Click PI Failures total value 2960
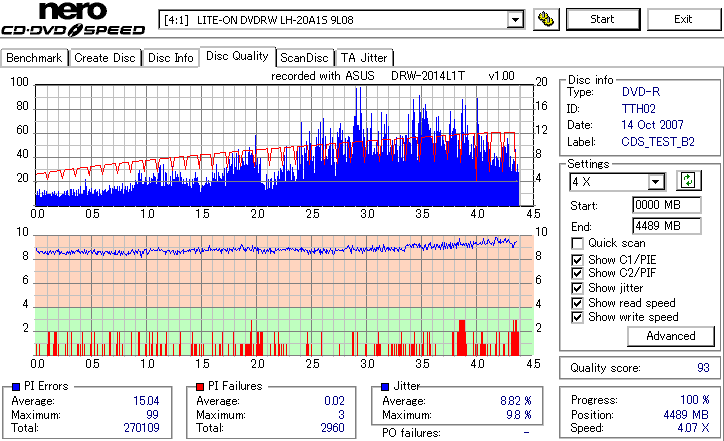Image resolution: width=724 pixels, height=441 pixels. pyautogui.click(x=332, y=428)
